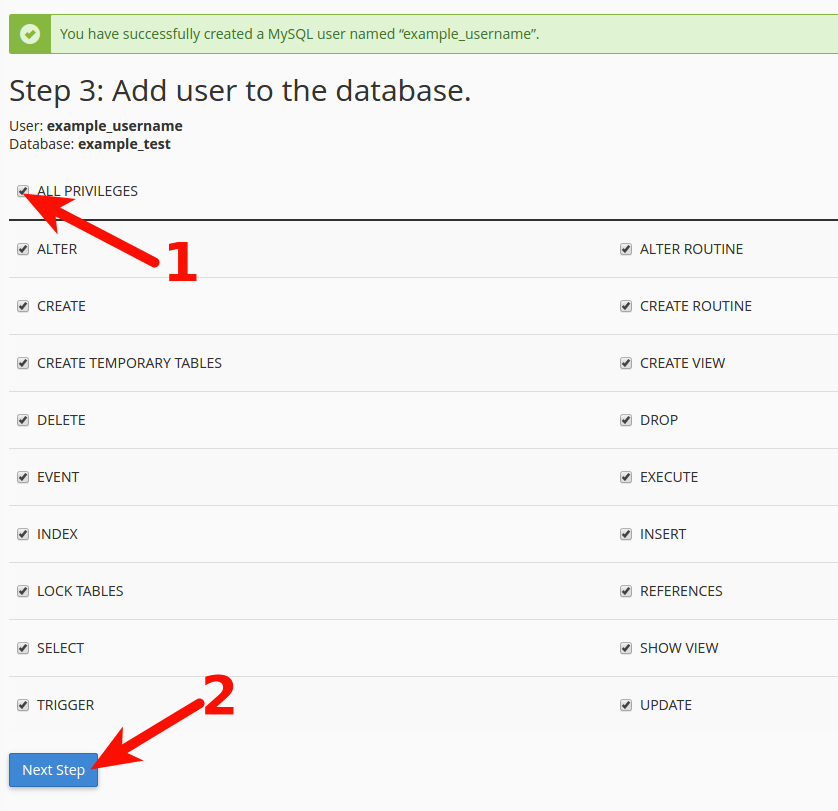838x811 pixels.
Task: Uncheck the SELECT privilege checkbox
Action: tap(23, 648)
